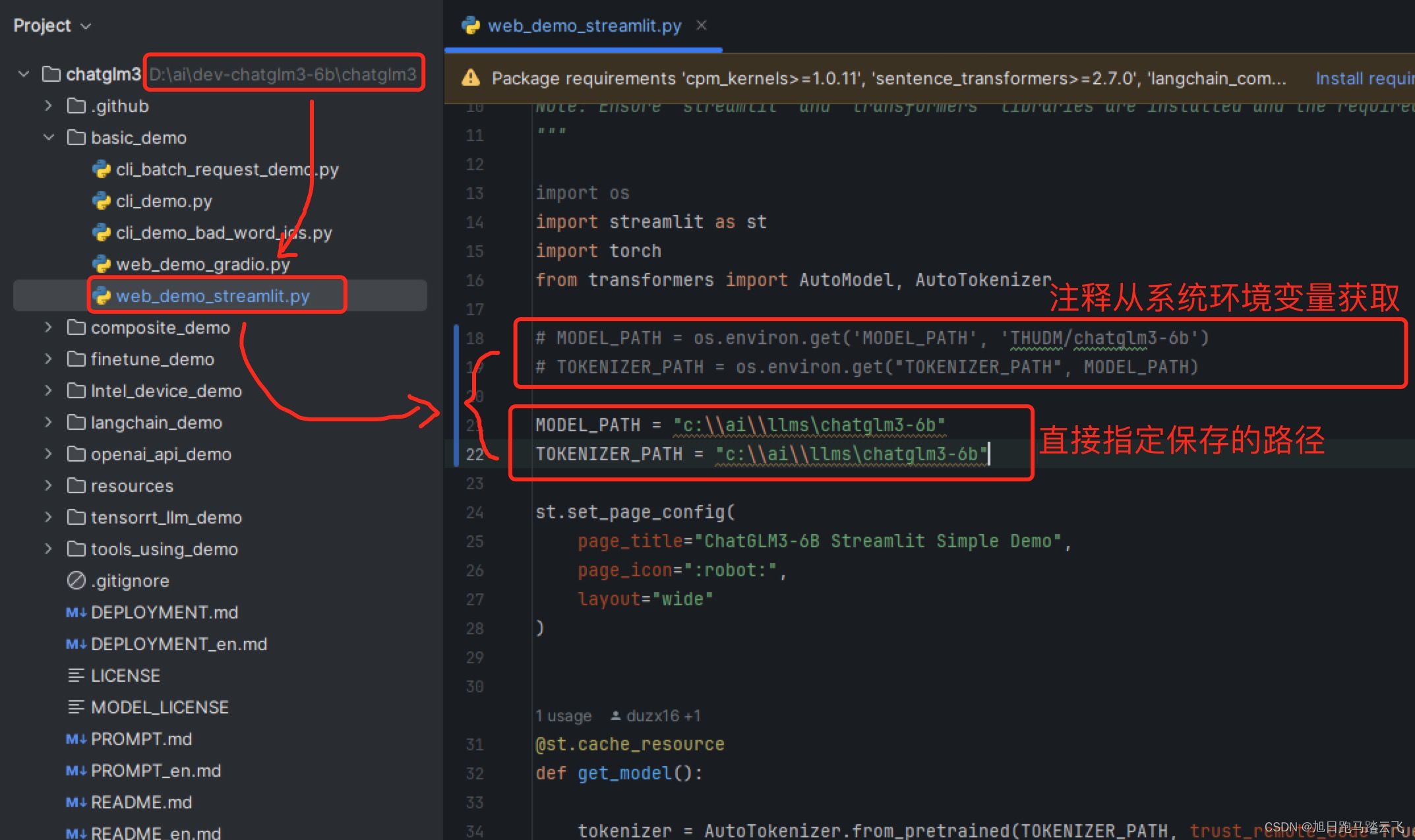This screenshot has height=840, width=1415.
Task: Click folder icon of .github directory
Action: click(x=76, y=106)
